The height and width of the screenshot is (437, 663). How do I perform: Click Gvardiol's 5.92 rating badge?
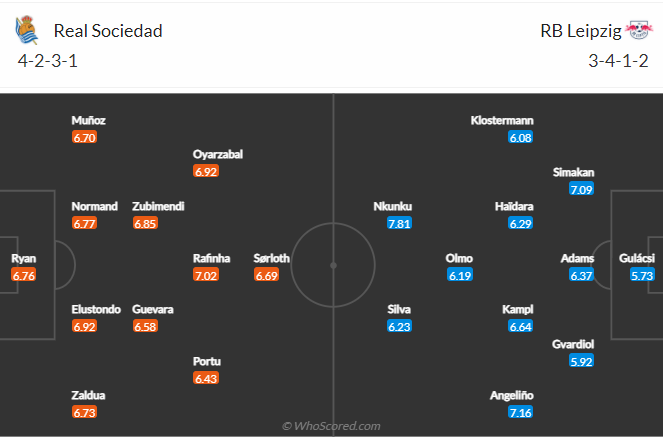[x=581, y=361]
